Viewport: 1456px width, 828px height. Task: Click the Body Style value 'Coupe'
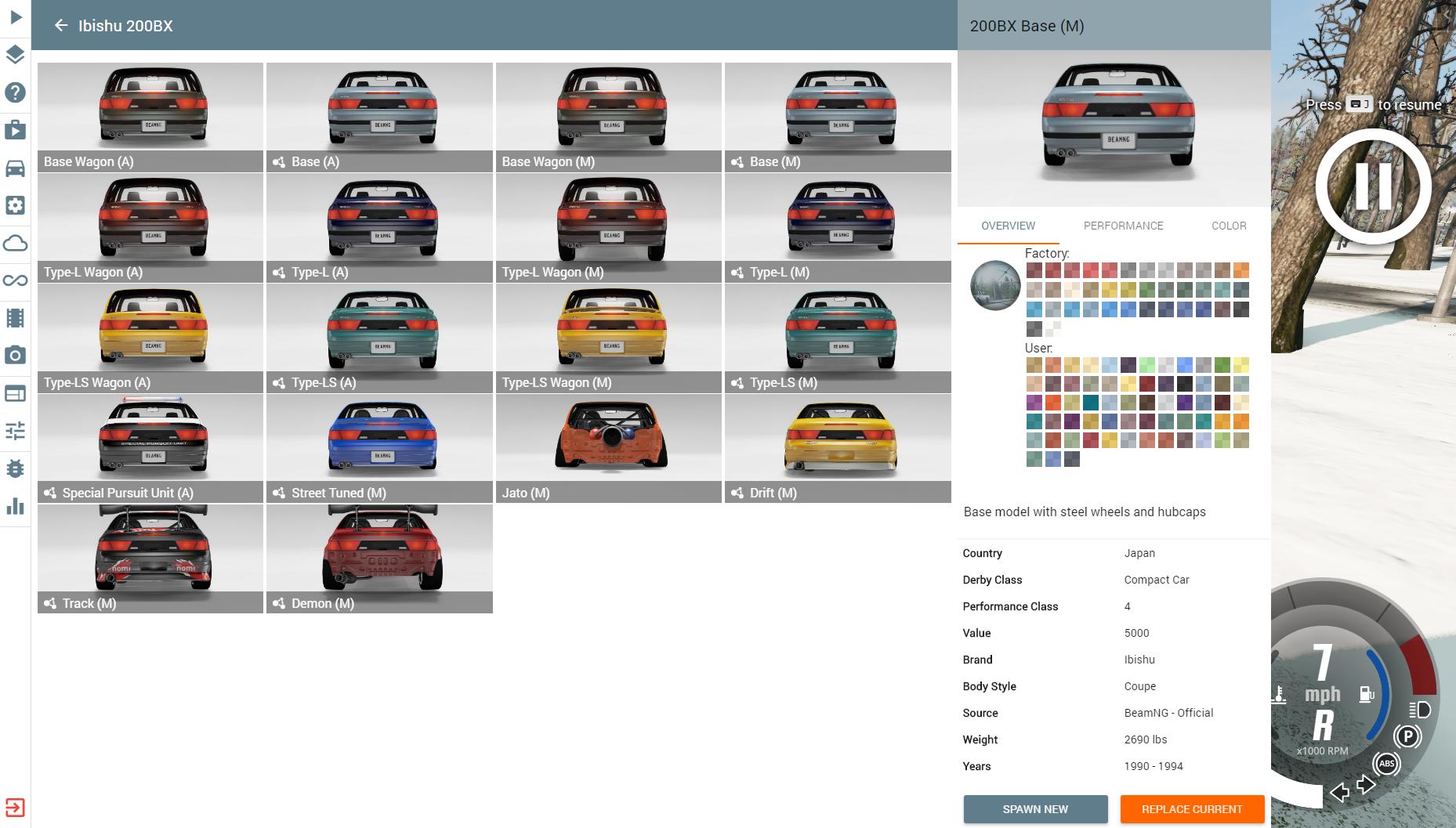pos(1140,686)
